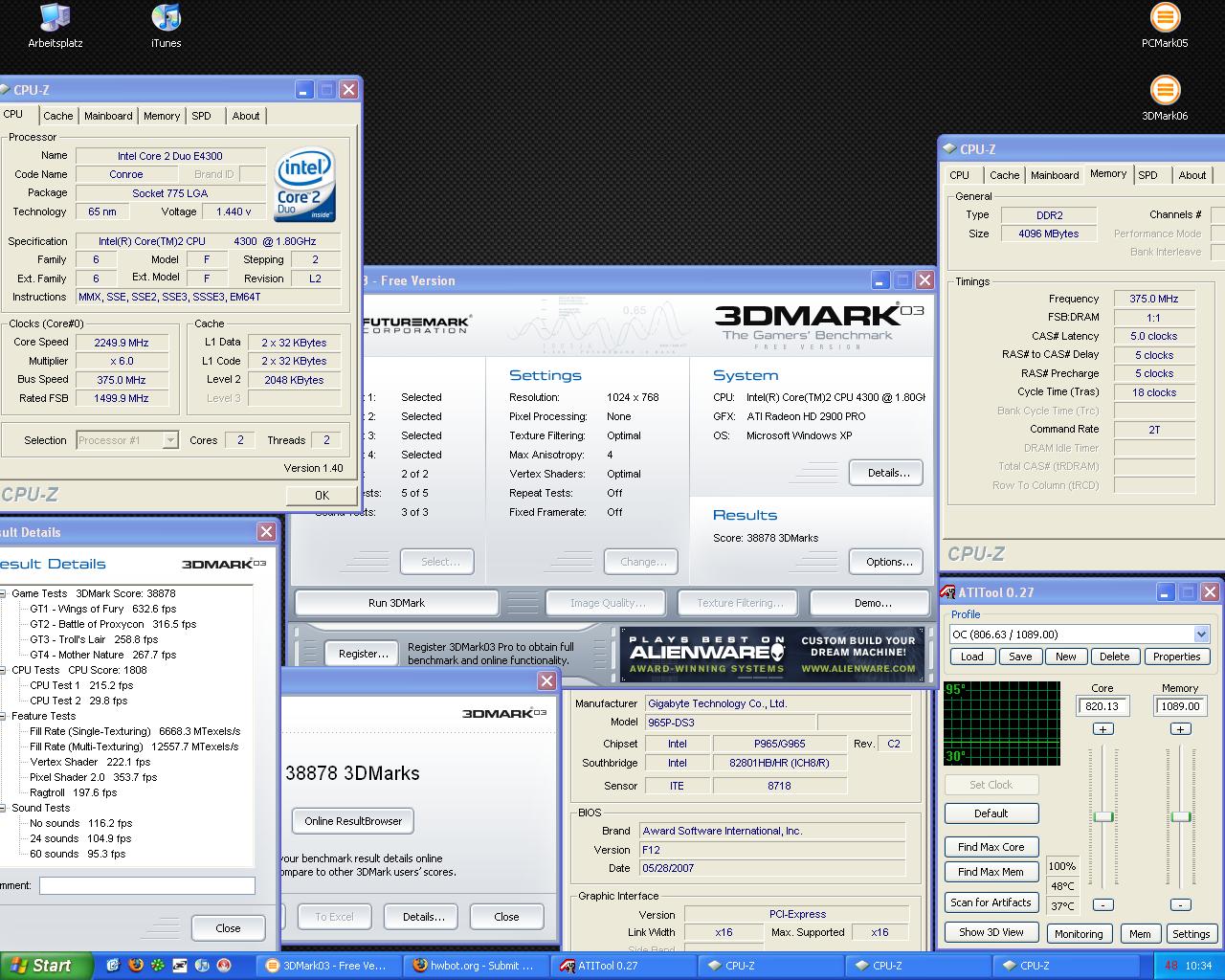Image resolution: width=1225 pixels, height=980 pixels.
Task: Click the ATITool Core clock slider handle
Action: click(1102, 816)
